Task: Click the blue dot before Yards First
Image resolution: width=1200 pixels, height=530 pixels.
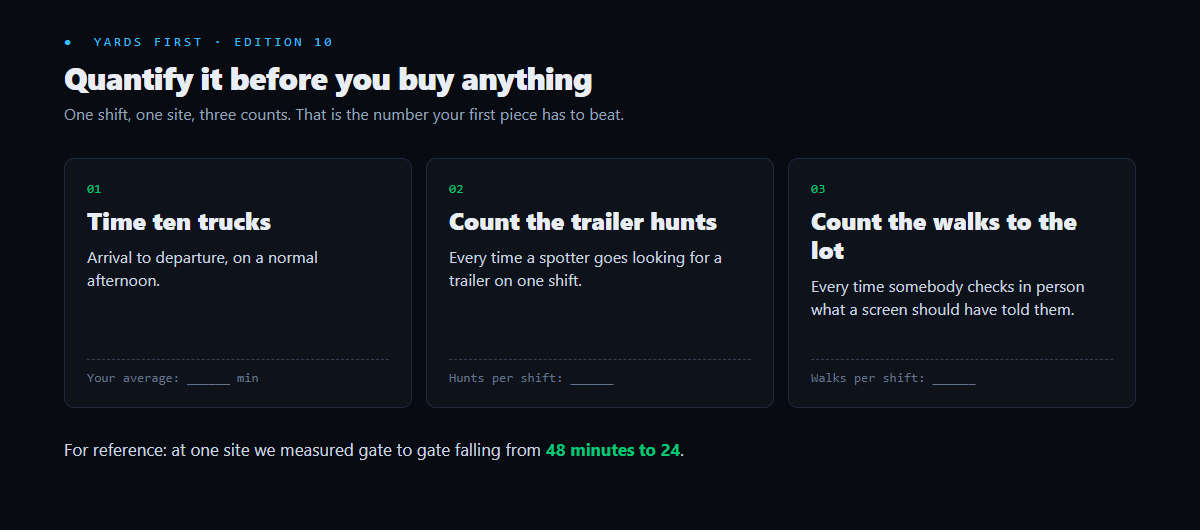Action: coord(68,42)
